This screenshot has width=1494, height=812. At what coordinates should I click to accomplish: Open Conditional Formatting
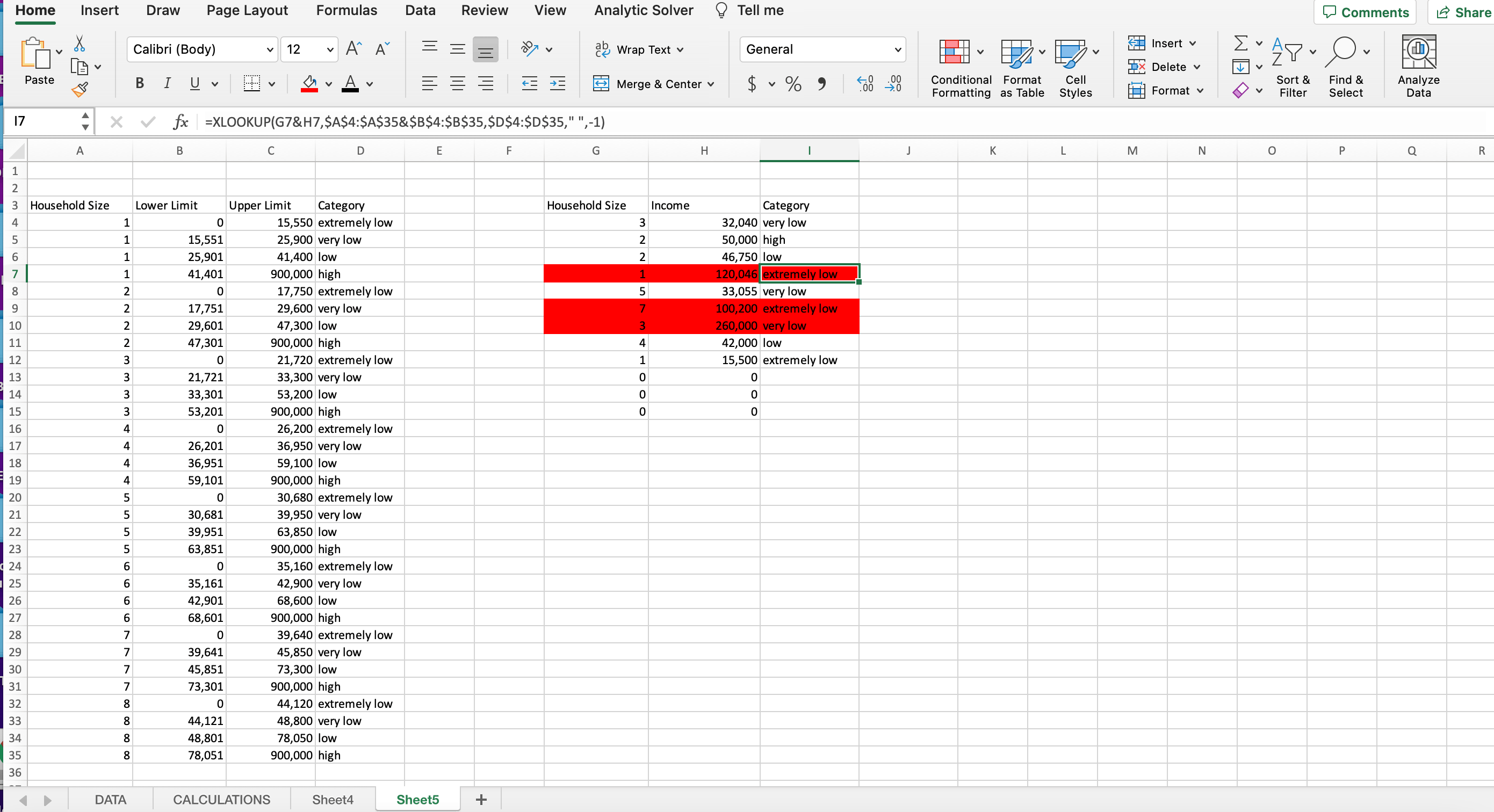955,52
